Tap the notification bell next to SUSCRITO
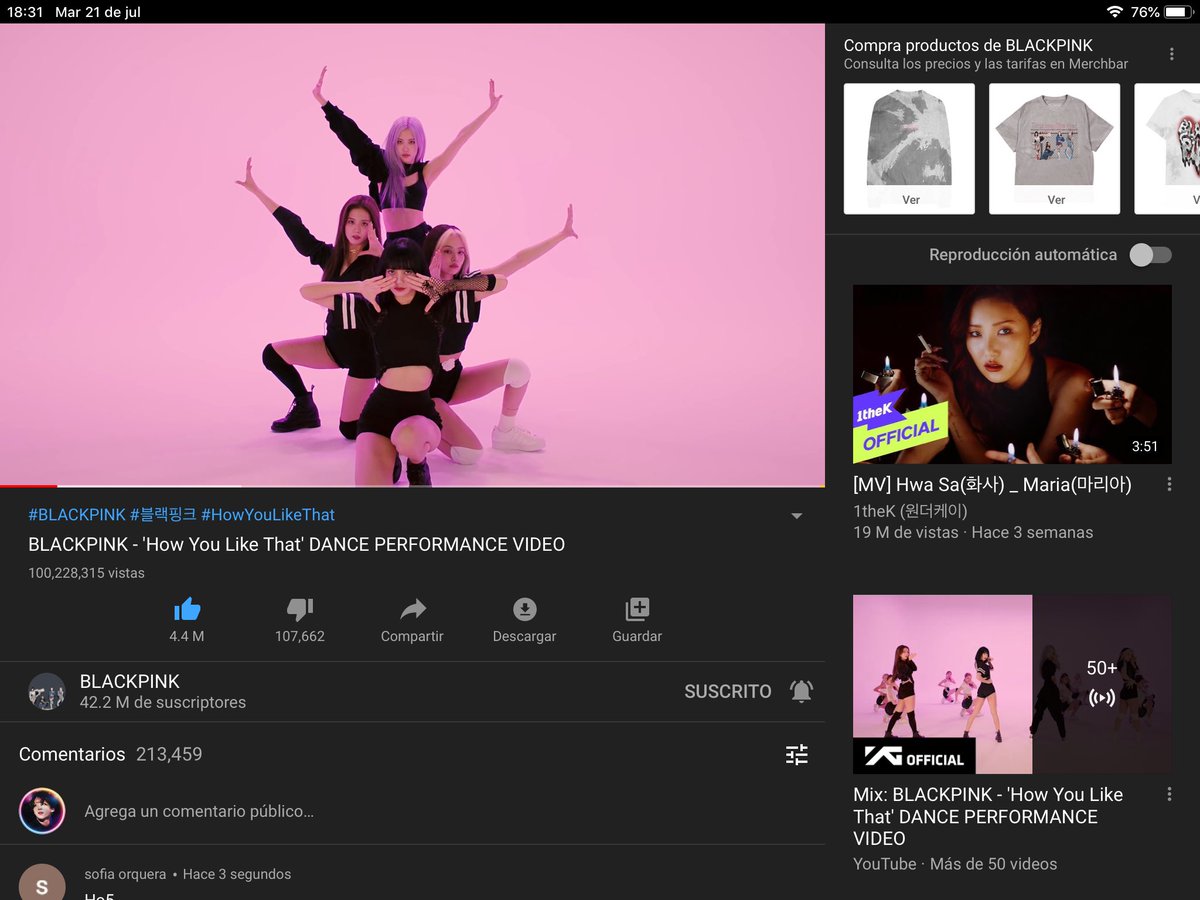Viewport: 1200px width, 900px height. (x=802, y=691)
